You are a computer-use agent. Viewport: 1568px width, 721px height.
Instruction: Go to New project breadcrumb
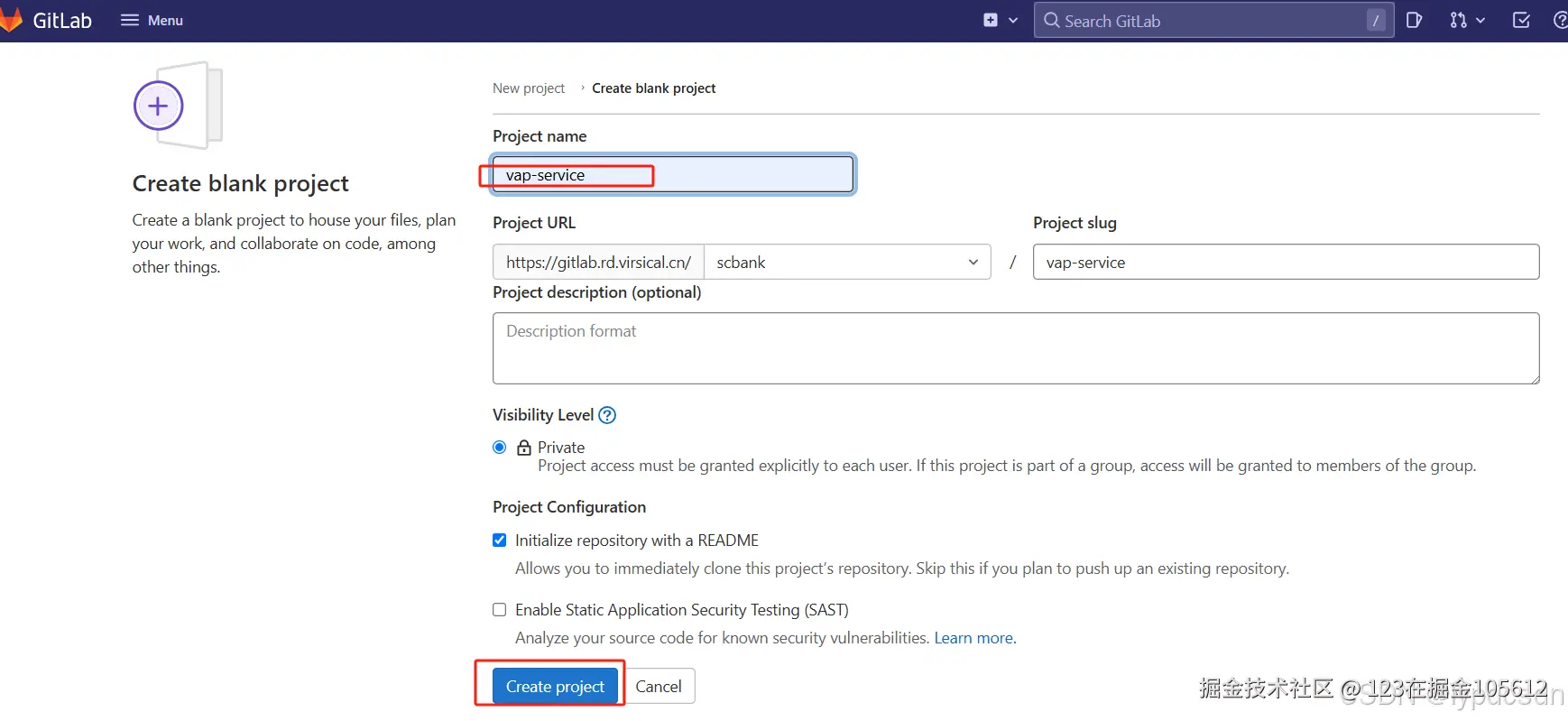pos(529,88)
